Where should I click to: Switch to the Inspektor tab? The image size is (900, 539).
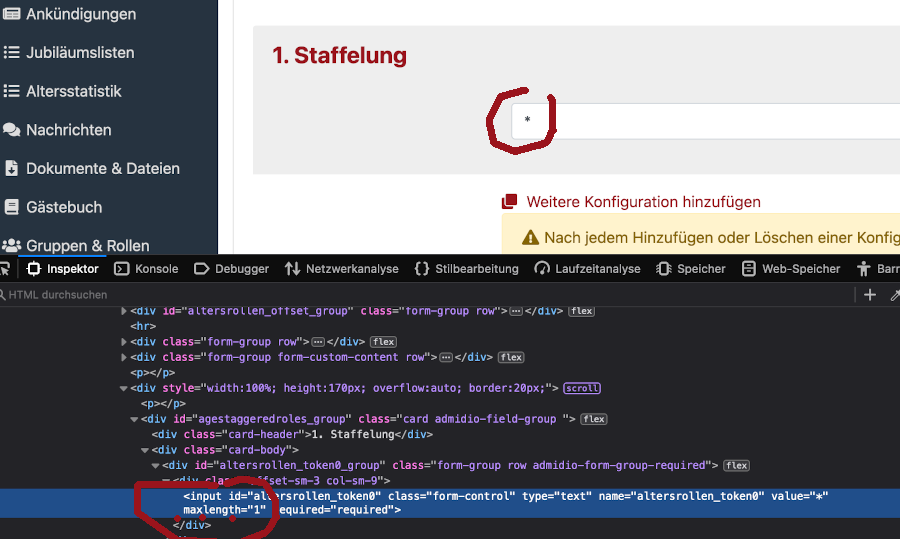[x=62, y=269]
